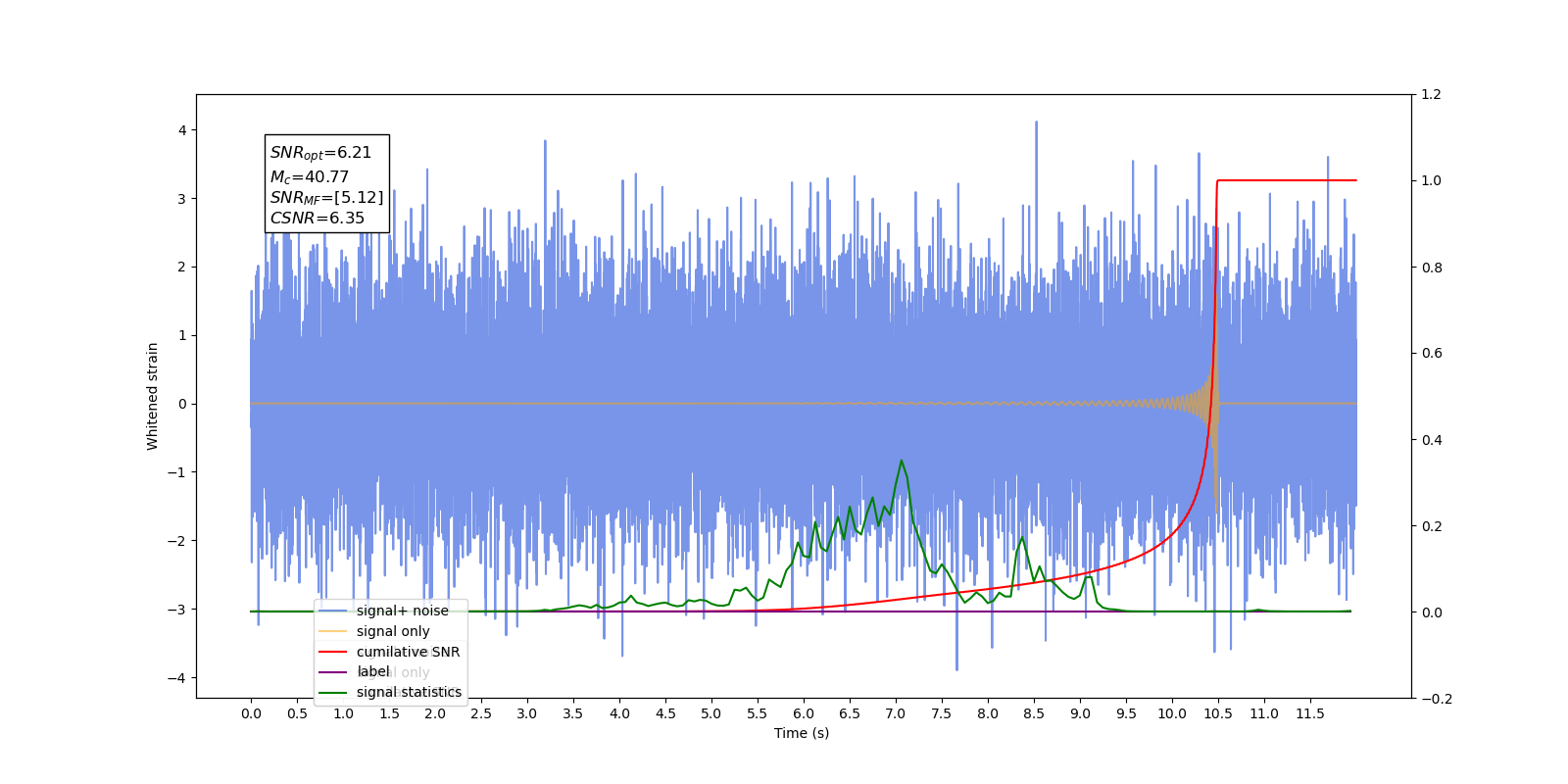Click left y-axis tick label 4
This screenshot has height=784, width=1568.
[x=182, y=130]
